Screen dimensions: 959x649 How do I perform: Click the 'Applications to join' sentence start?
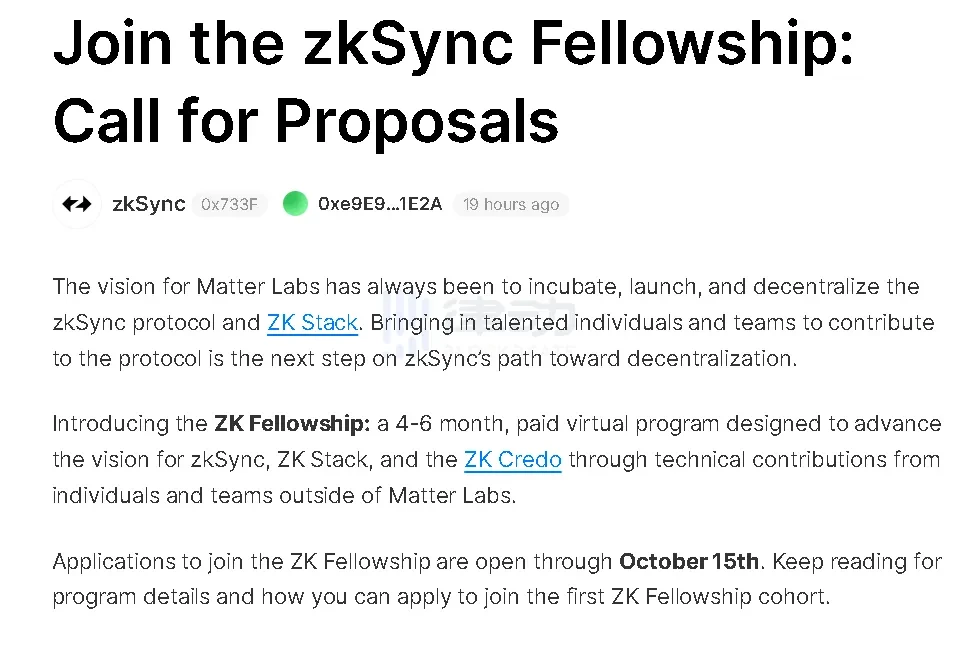click(150, 561)
